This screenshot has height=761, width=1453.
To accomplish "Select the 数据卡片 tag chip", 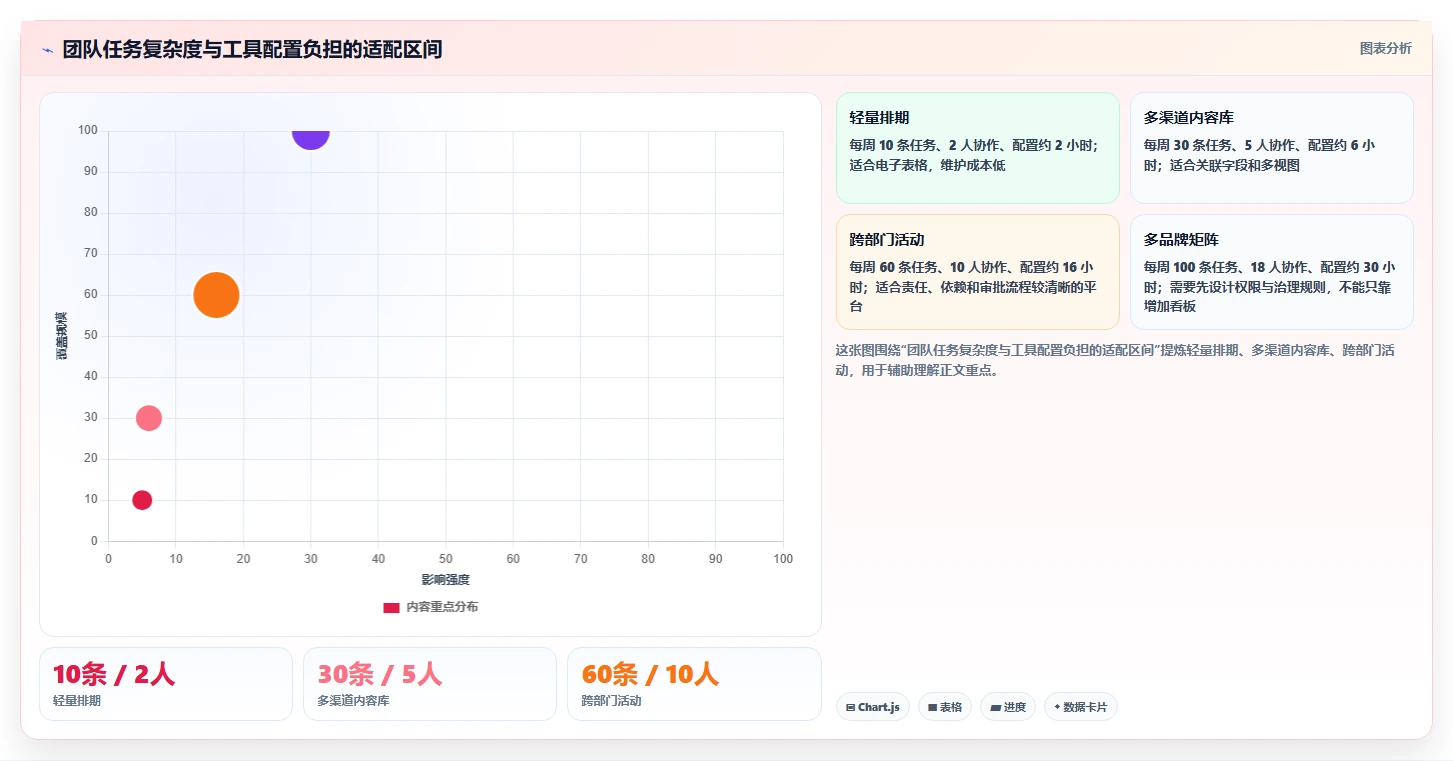I will click(x=1081, y=707).
